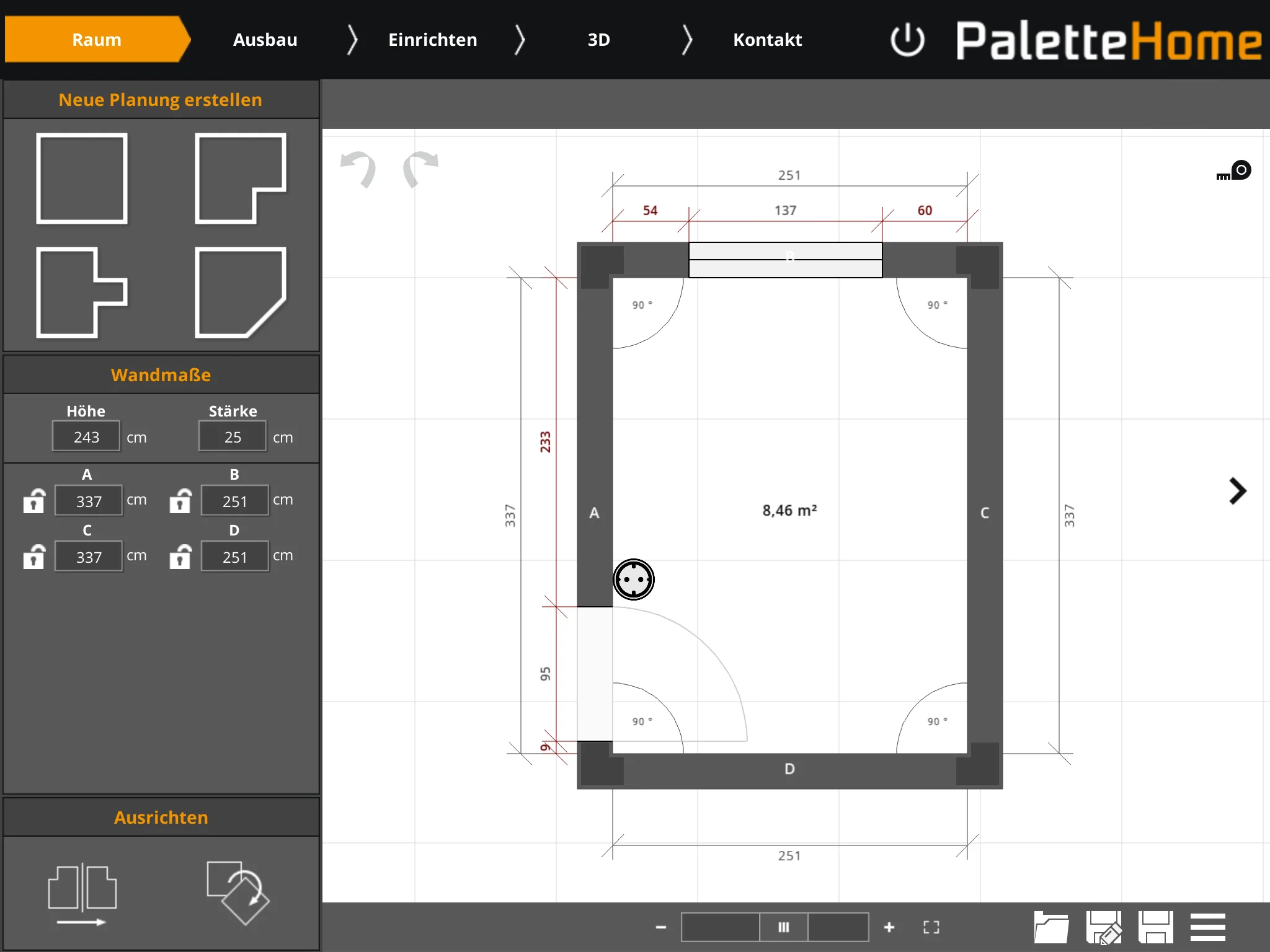Save the planning with floppy disk icon

pos(1156,927)
